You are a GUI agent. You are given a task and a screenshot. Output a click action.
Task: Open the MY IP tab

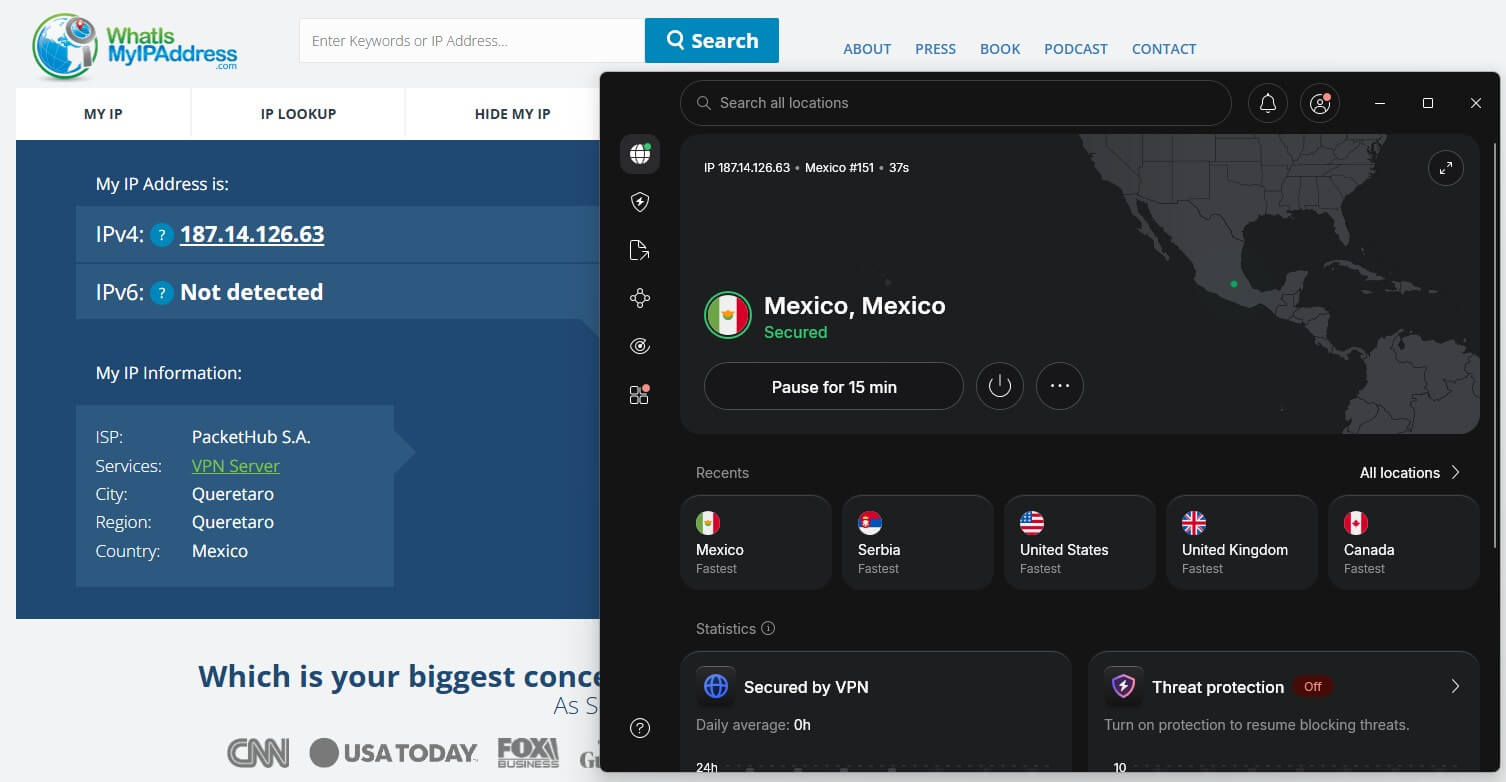click(x=103, y=114)
